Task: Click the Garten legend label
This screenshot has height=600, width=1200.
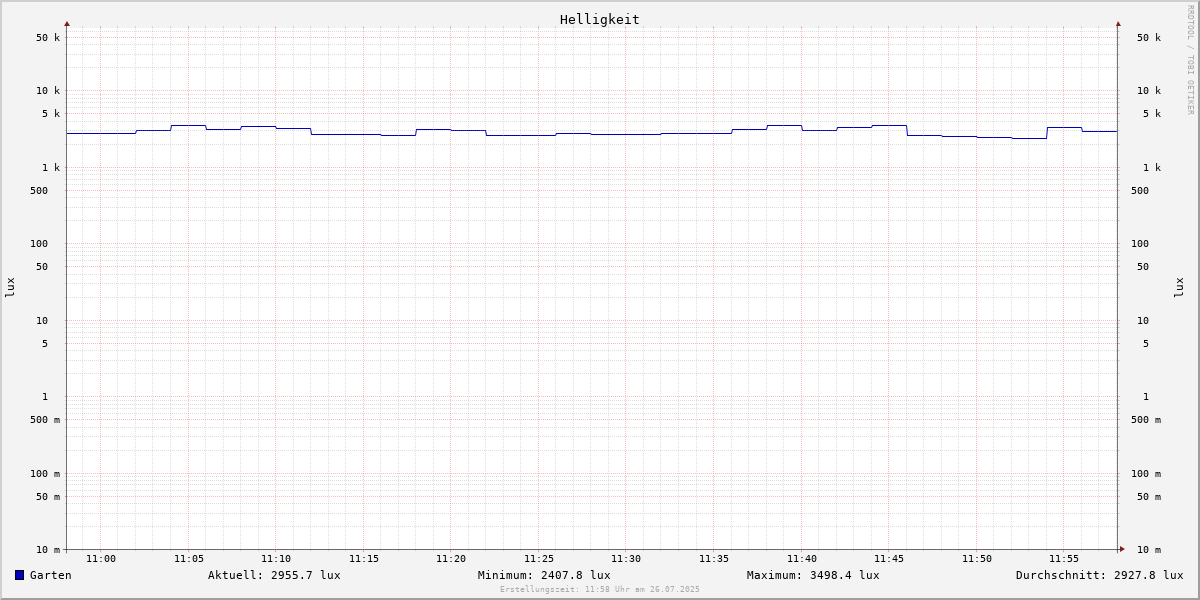Action: [51, 575]
